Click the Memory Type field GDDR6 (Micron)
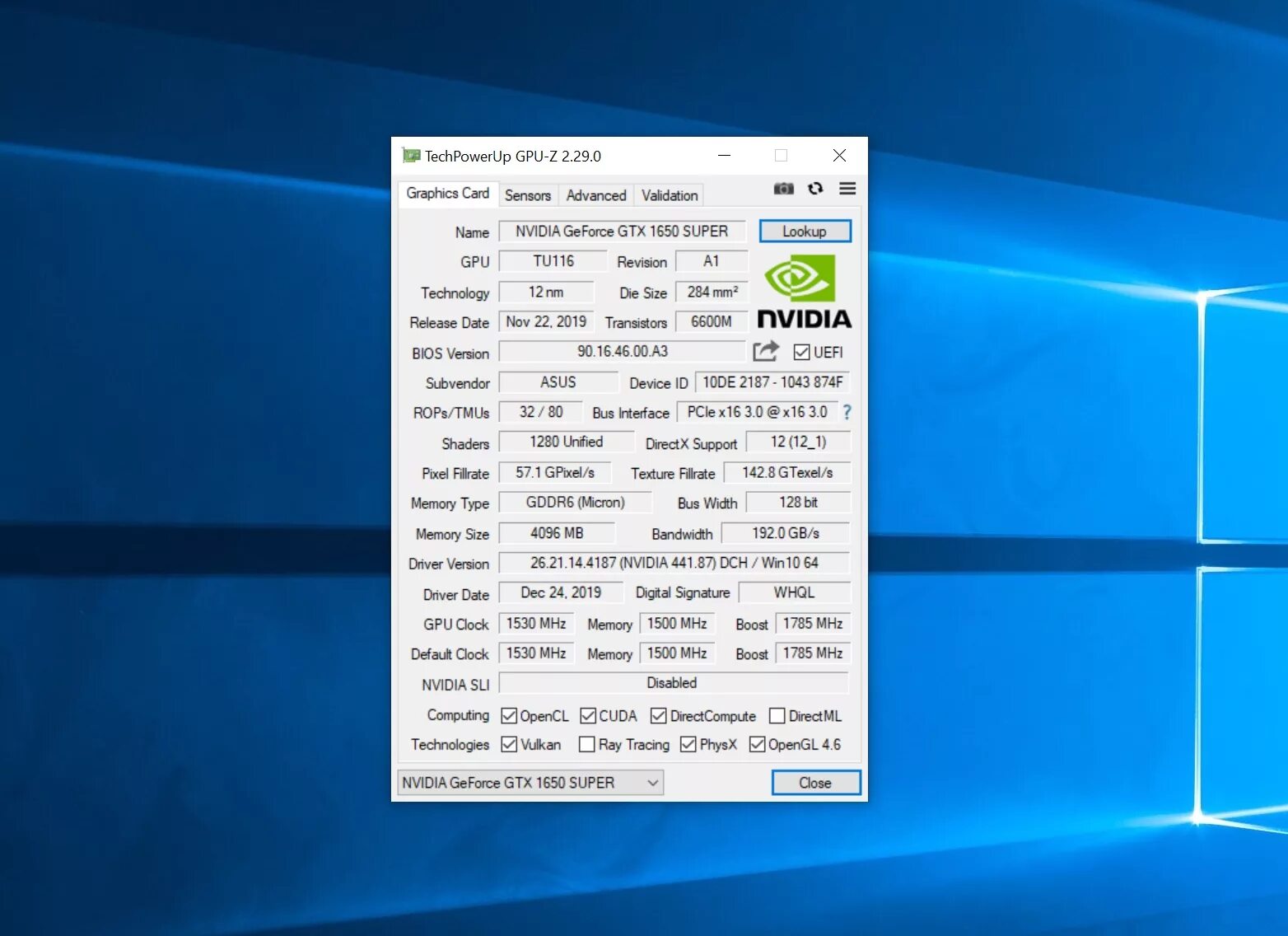 point(576,502)
